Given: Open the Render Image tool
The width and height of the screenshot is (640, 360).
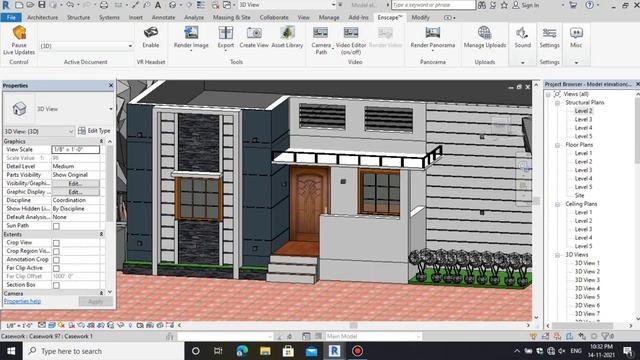Looking at the screenshot, I should click(x=191, y=37).
